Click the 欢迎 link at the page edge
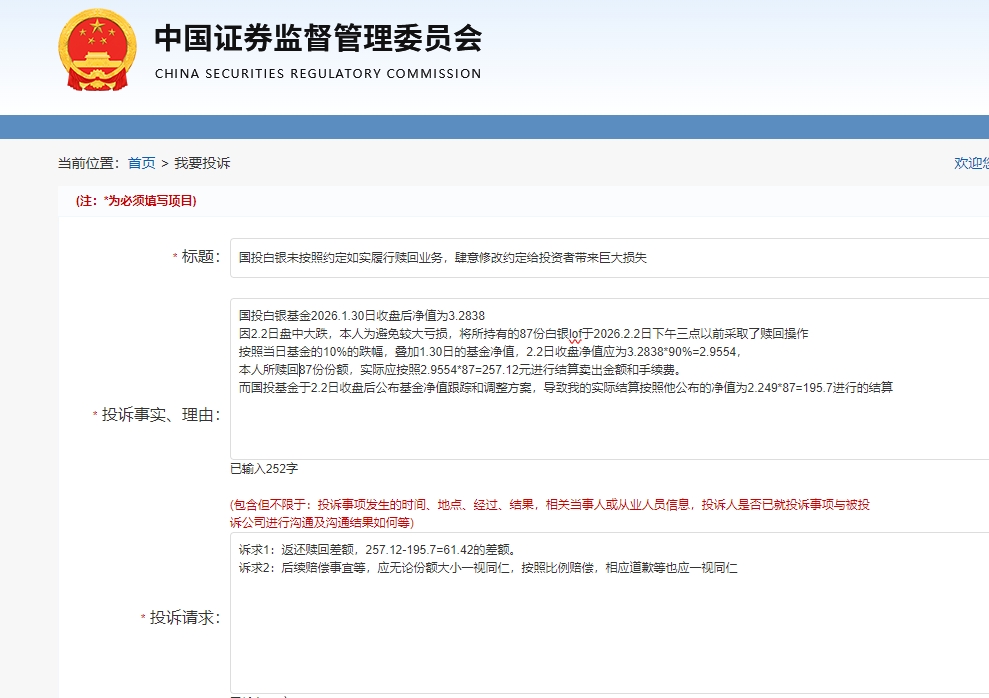Screen dimensions: 989x698 pyautogui.click(x=971, y=163)
